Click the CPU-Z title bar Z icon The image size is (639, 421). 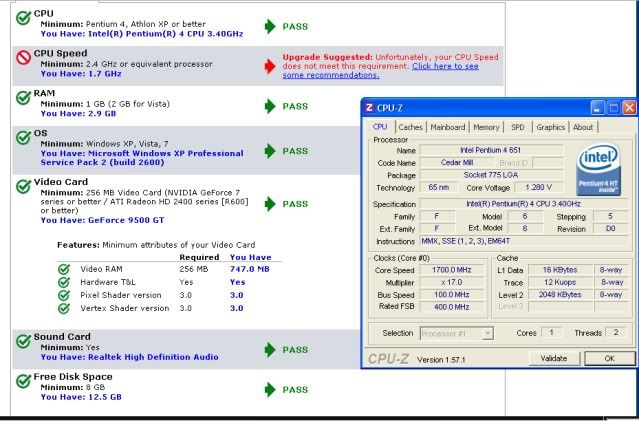[x=369, y=108]
